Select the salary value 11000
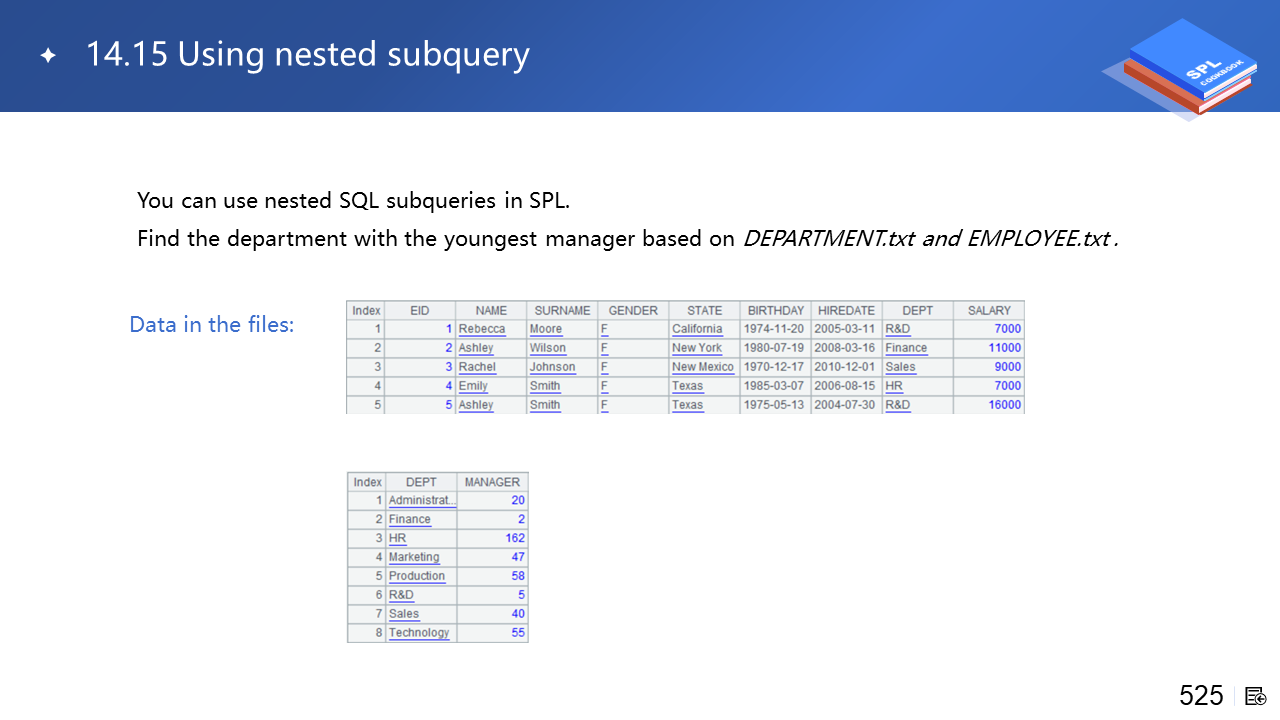 click(x=1004, y=348)
